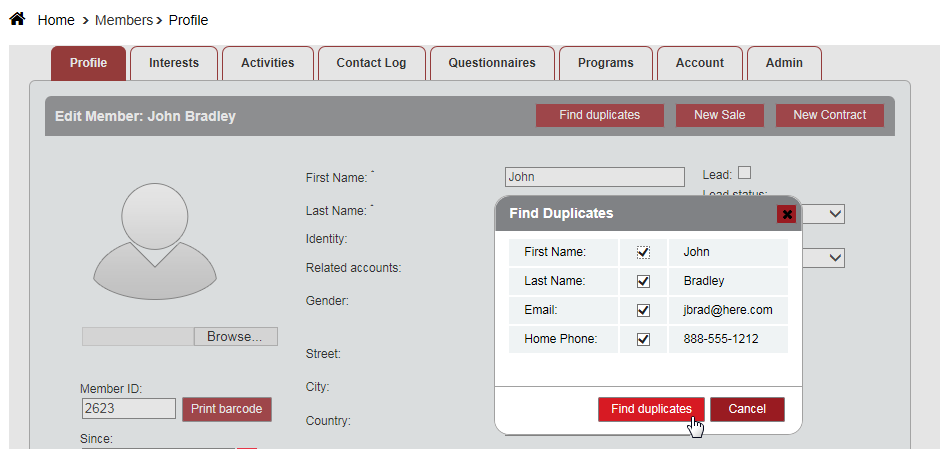Image resolution: width=940 pixels, height=449 pixels.
Task: Click the First Name input field
Action: coord(594,177)
